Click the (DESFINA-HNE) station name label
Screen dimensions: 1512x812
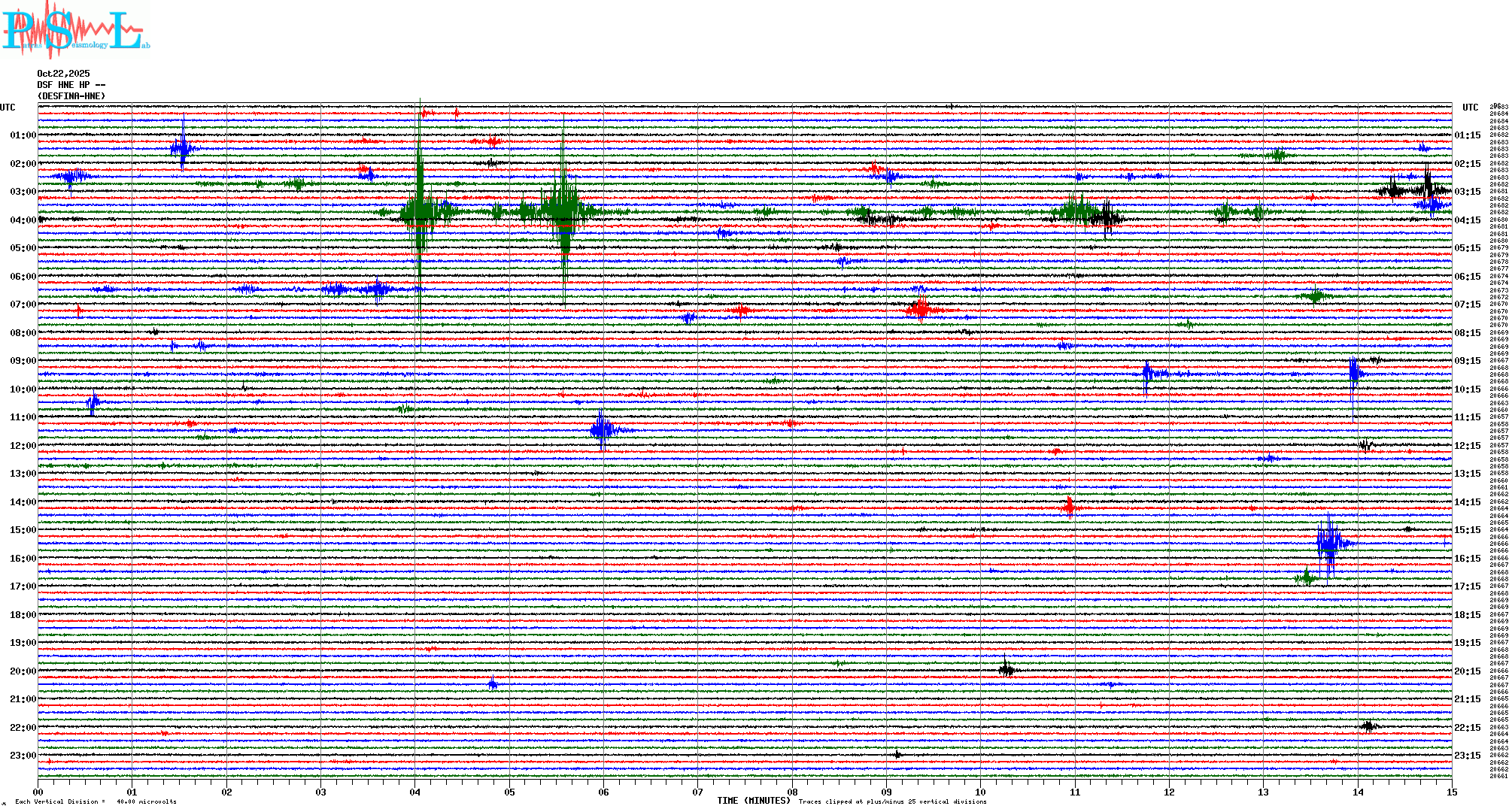tap(71, 96)
